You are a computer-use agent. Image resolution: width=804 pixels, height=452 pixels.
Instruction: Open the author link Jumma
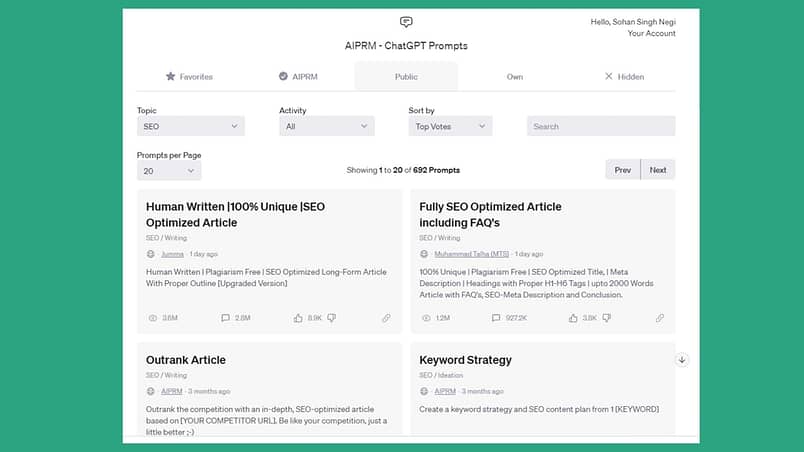pos(172,254)
